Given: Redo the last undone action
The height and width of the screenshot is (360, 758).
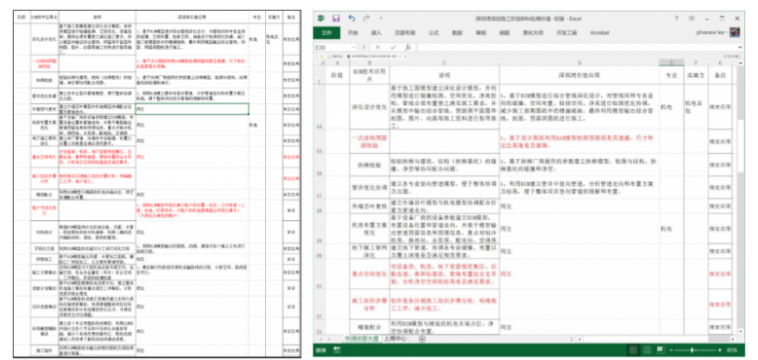Looking at the screenshot, I should click(366, 18).
